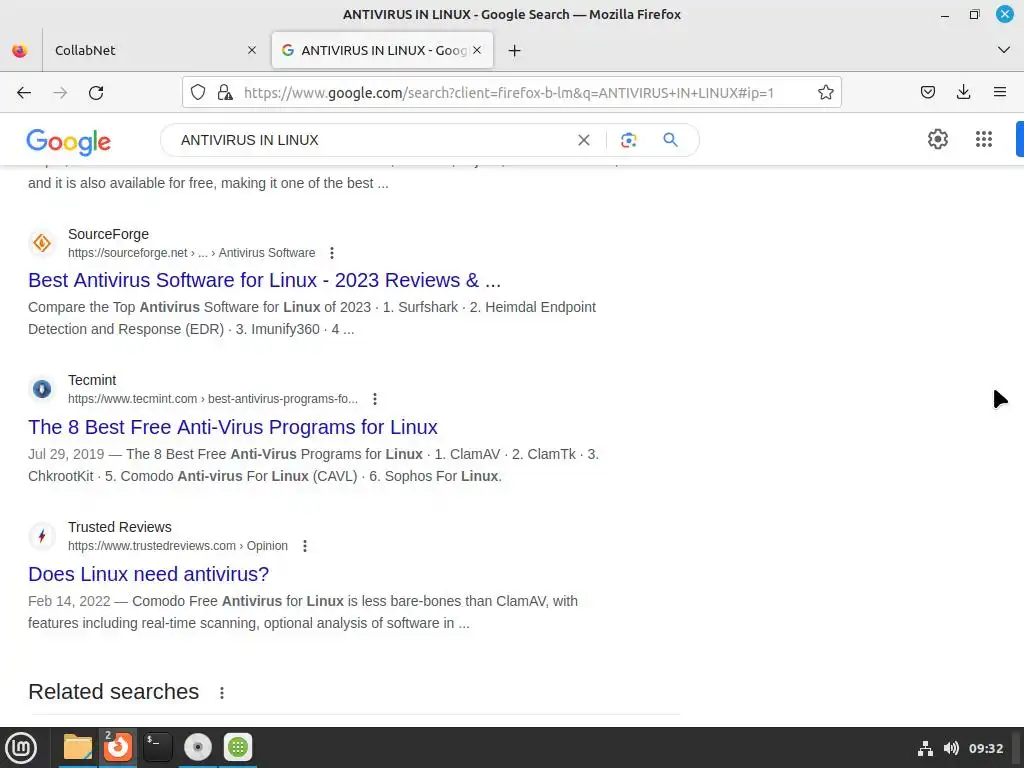Open The 8 Best Free Anti-Virus Programs link
This screenshot has width=1024, height=768.
click(x=232, y=427)
